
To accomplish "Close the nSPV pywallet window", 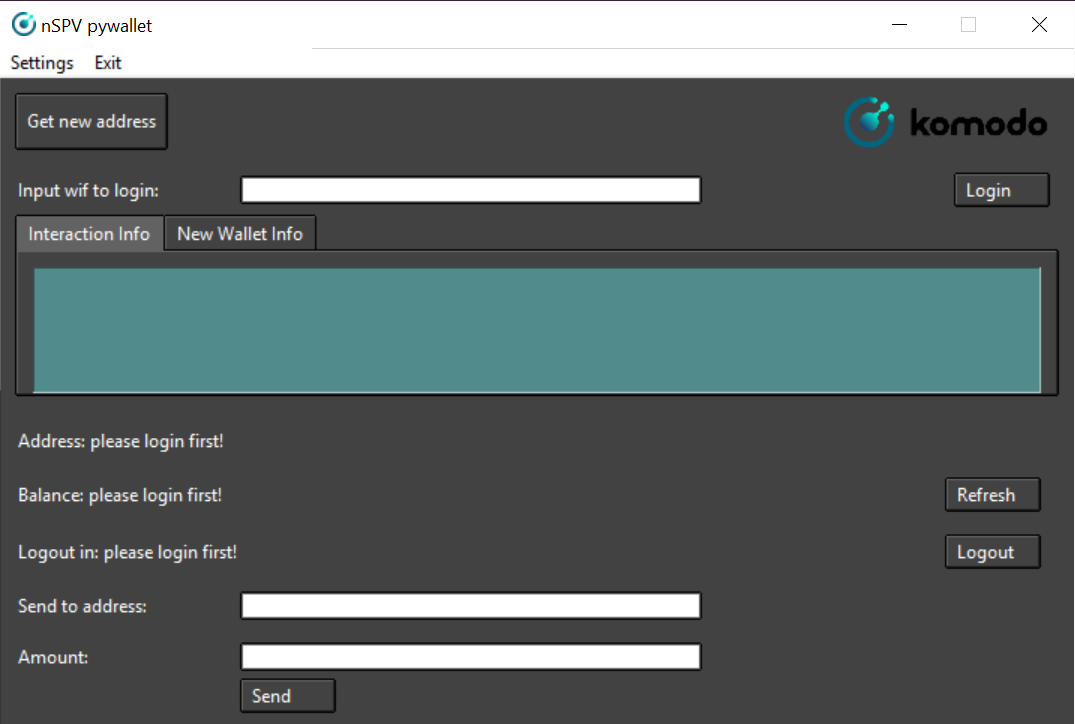I will coord(1039,25).
